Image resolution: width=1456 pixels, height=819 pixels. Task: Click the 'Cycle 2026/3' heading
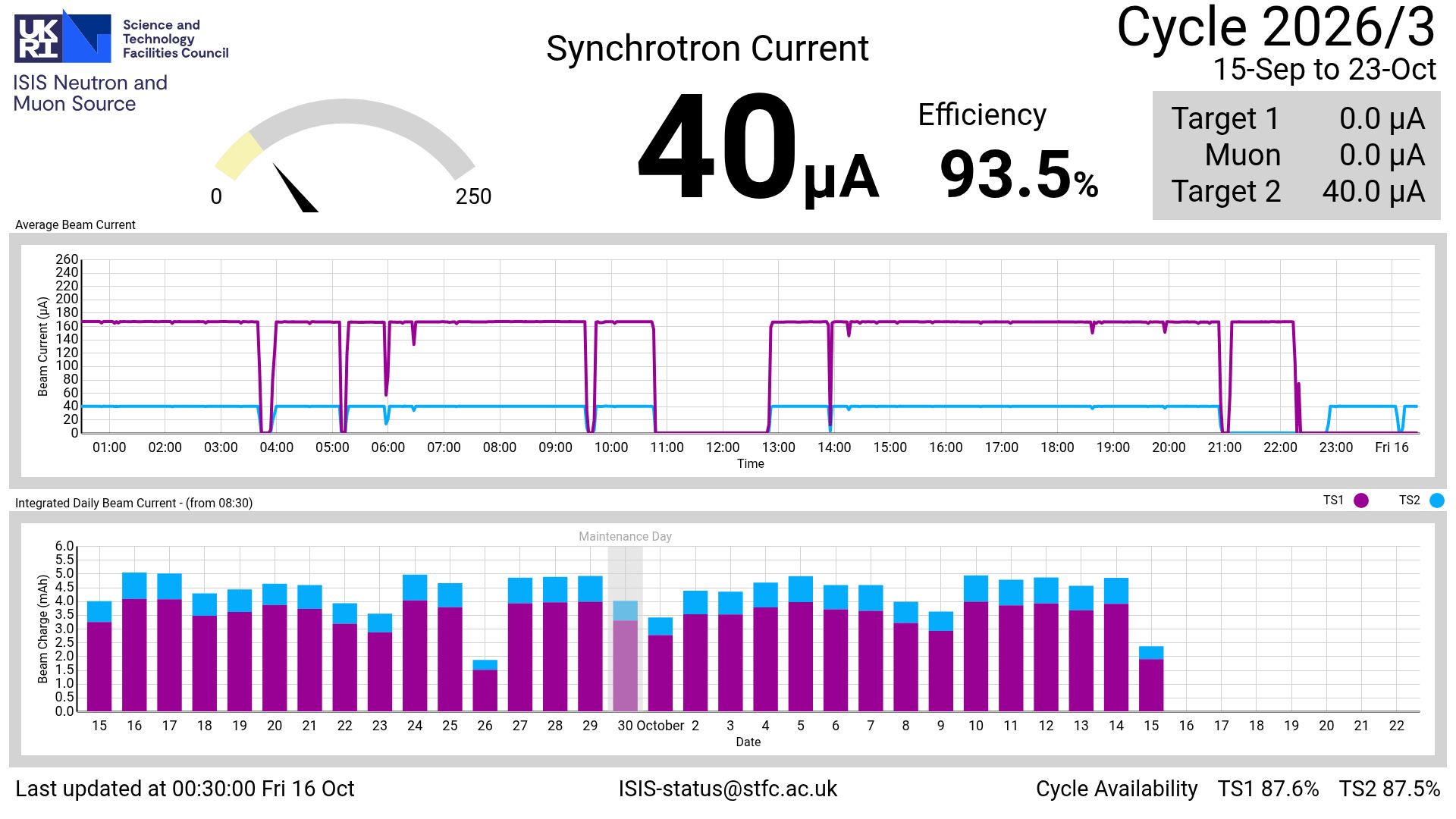point(1276,27)
